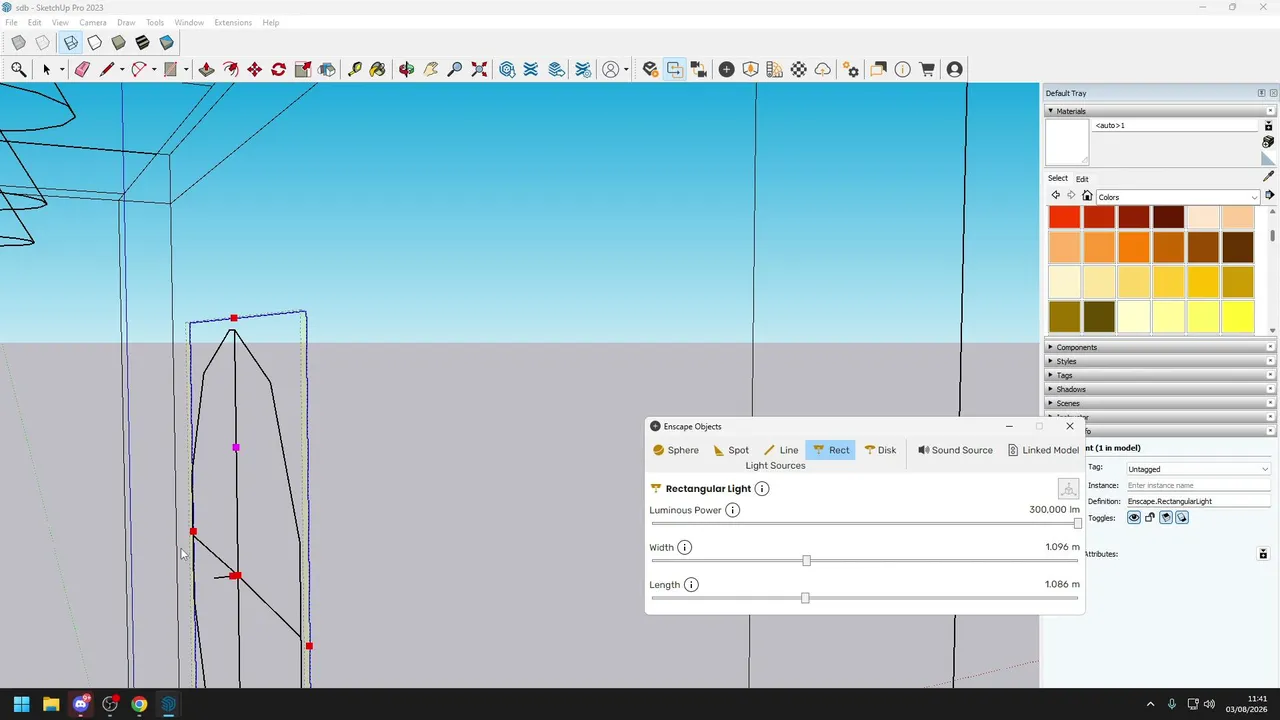Show Luminous Power info tooltip
This screenshot has height=720, width=1280.
point(732,510)
